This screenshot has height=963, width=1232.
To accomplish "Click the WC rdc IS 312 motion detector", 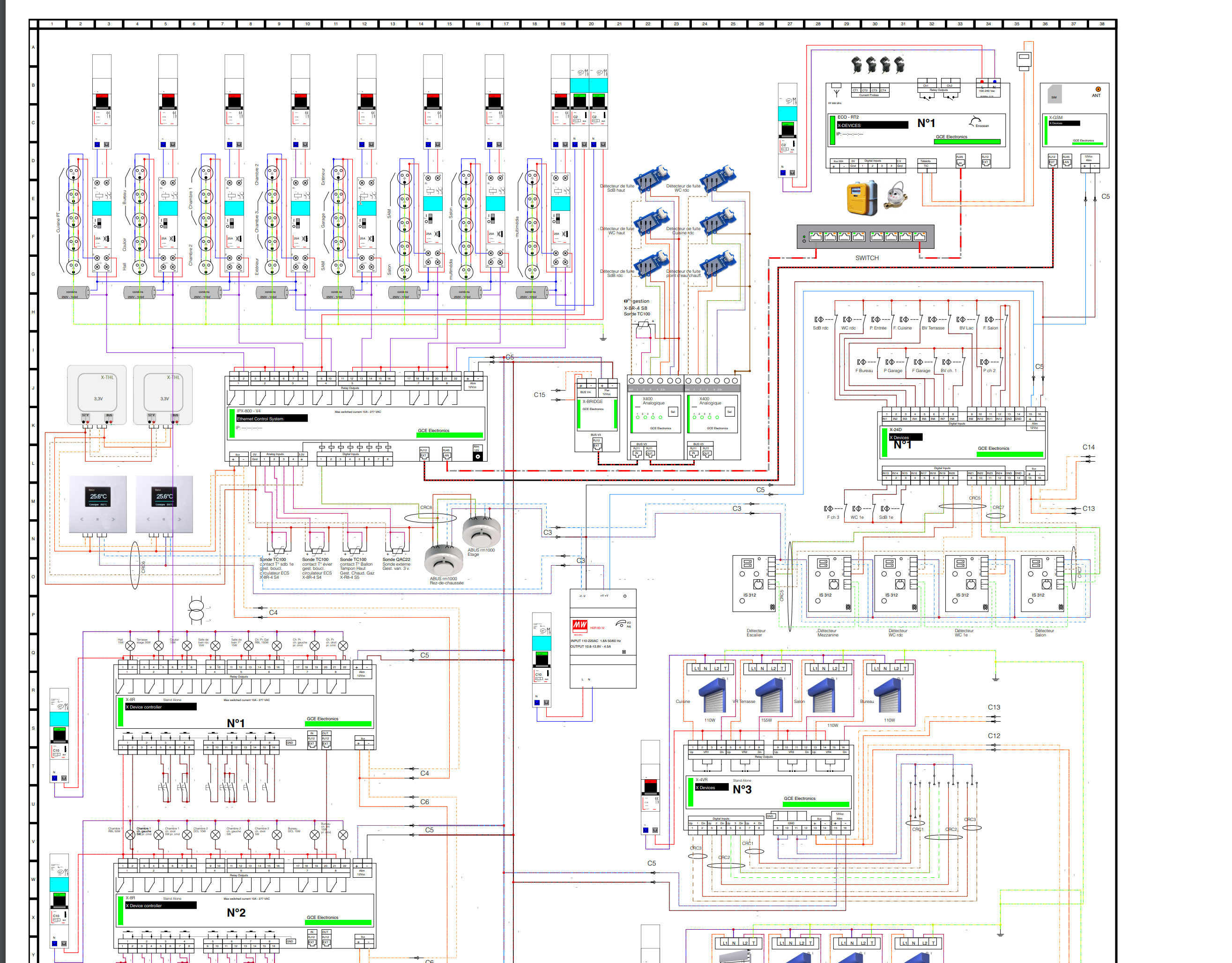I will (896, 583).
